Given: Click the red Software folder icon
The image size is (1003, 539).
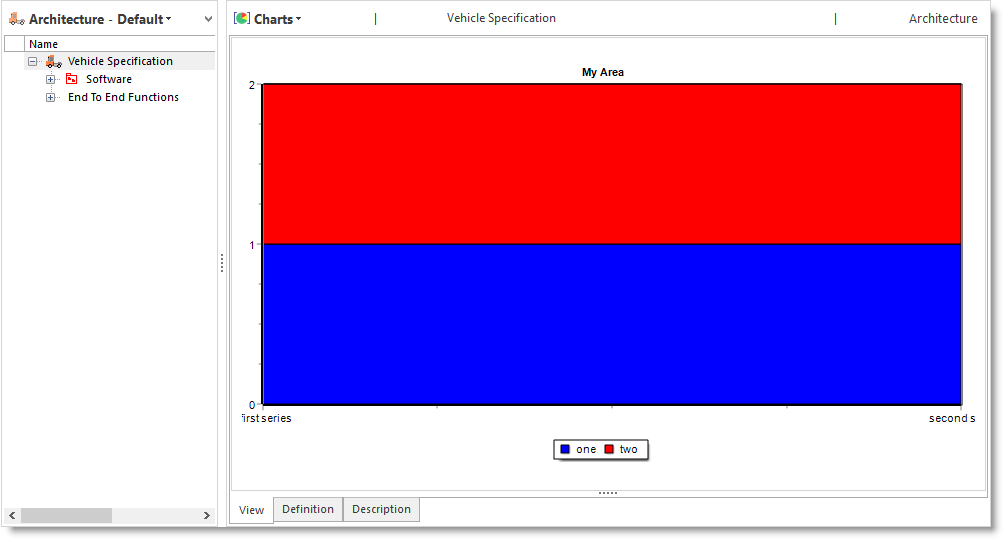Looking at the screenshot, I should [72, 79].
